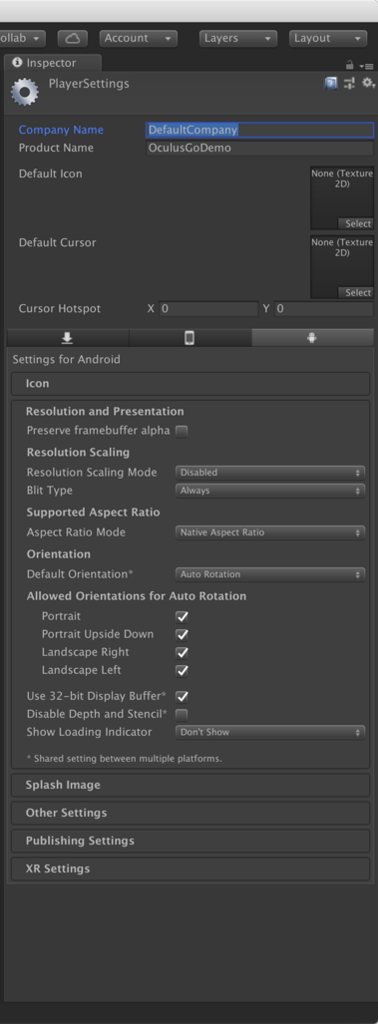Select the iOS phone platform tab
Screen dimensions: 378x1024
tap(190, 338)
